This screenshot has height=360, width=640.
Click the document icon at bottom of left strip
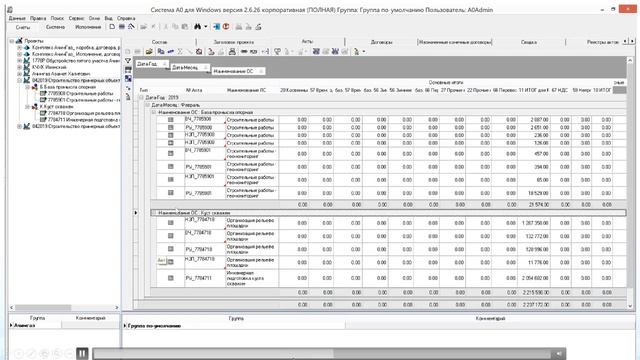[128, 97]
